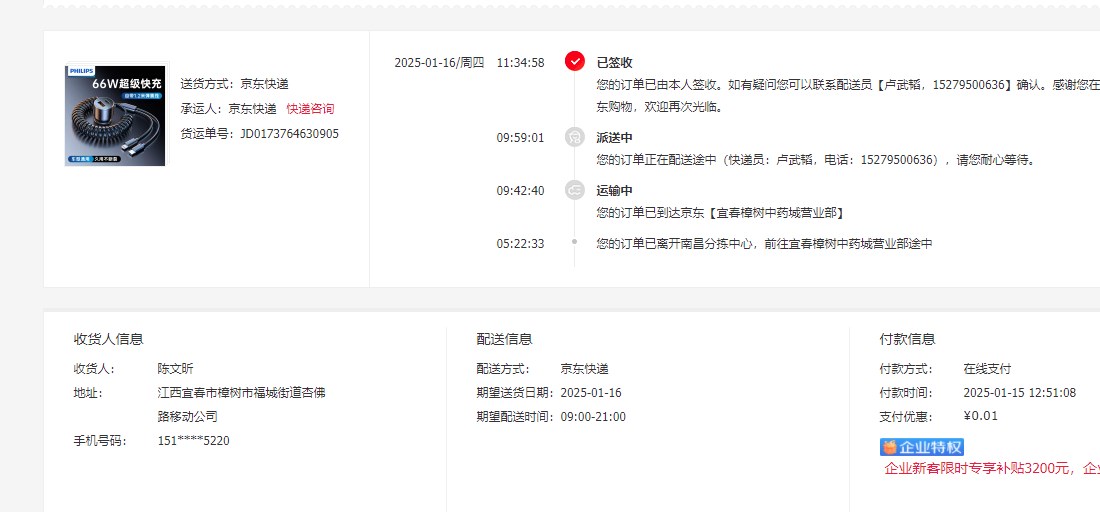This screenshot has height=512, width=1100.
Task: Click the phone number 151****5220
Action: point(194,440)
